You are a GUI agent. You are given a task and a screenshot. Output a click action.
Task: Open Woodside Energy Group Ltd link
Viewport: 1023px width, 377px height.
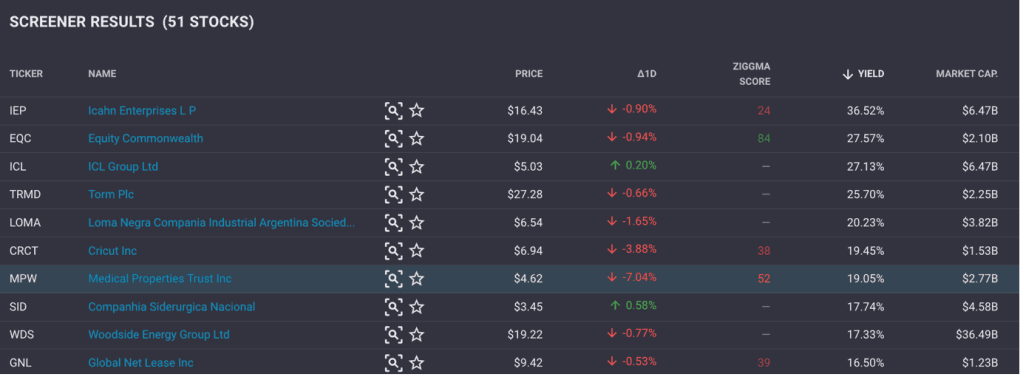tap(159, 335)
